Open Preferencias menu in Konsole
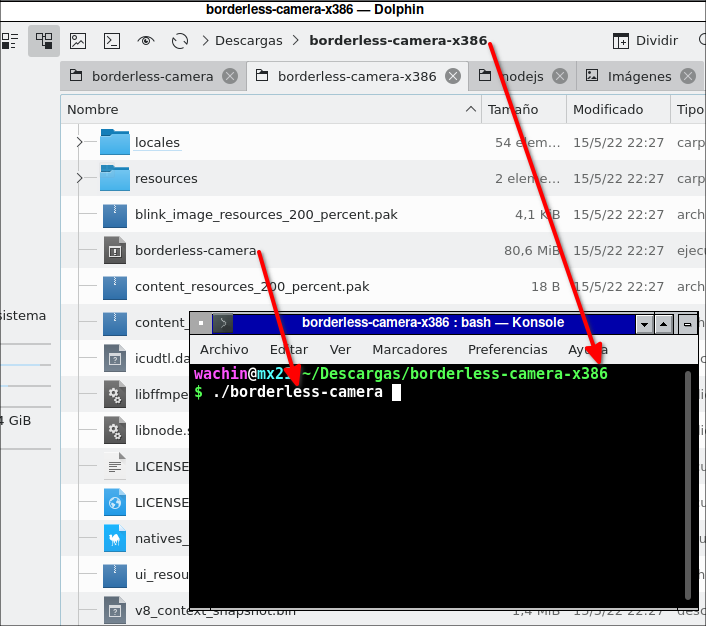706x626 pixels. pyautogui.click(x=507, y=349)
